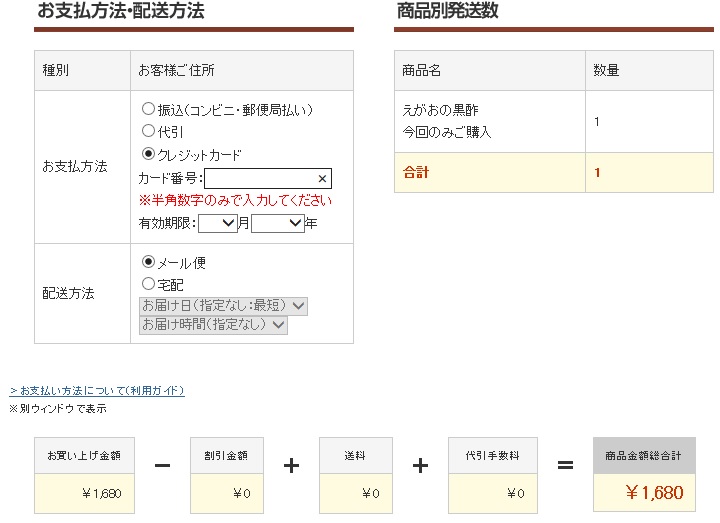The height and width of the screenshot is (523, 720).
Task: Click the minus sign before 割引金額
Action: (x=162, y=466)
